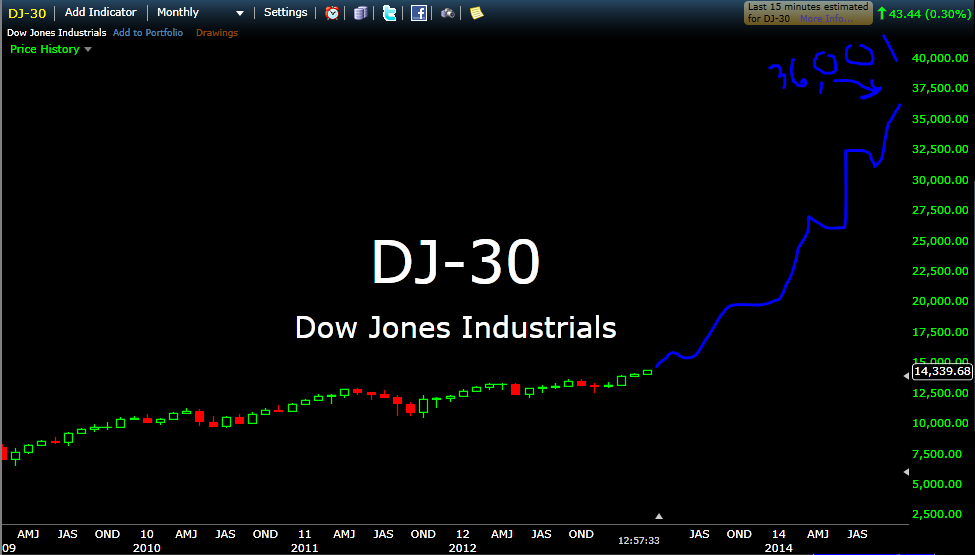Click the Last 15 minutes estimated notice
This screenshot has height=555, width=975.
pos(808,12)
